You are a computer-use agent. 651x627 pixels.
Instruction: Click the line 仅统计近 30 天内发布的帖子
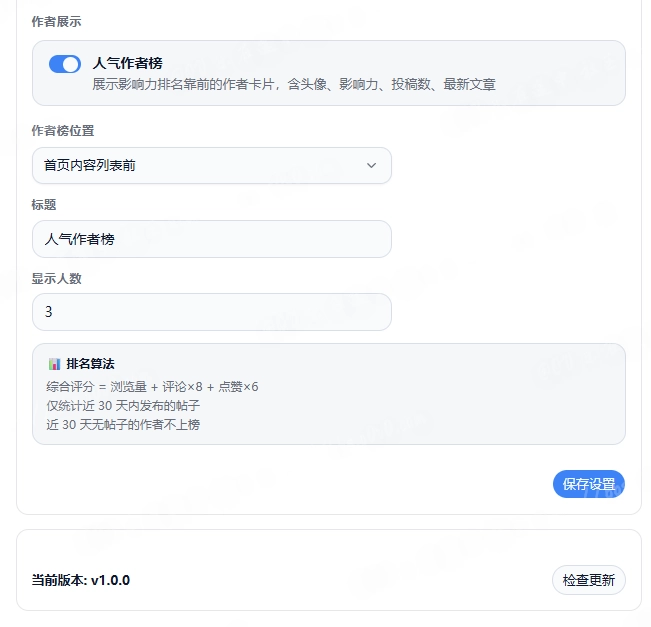[123, 406]
